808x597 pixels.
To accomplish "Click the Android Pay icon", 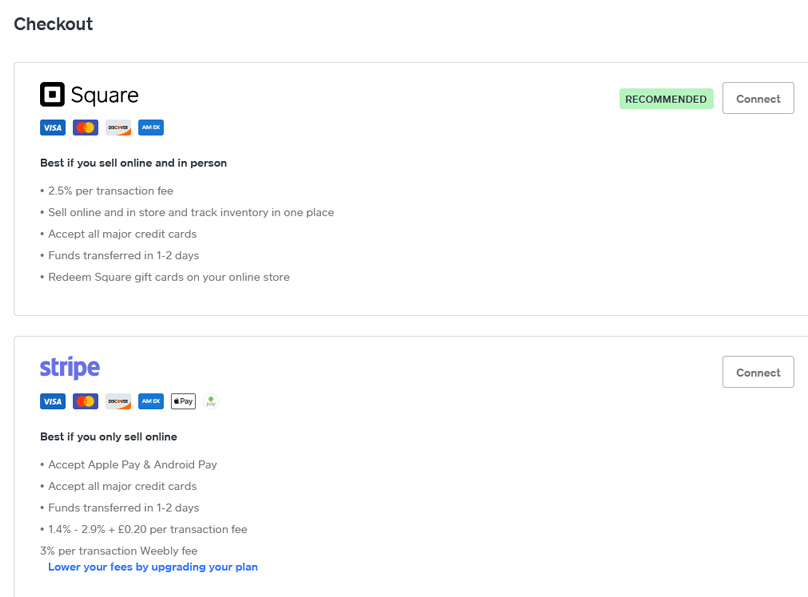I will click(211, 401).
